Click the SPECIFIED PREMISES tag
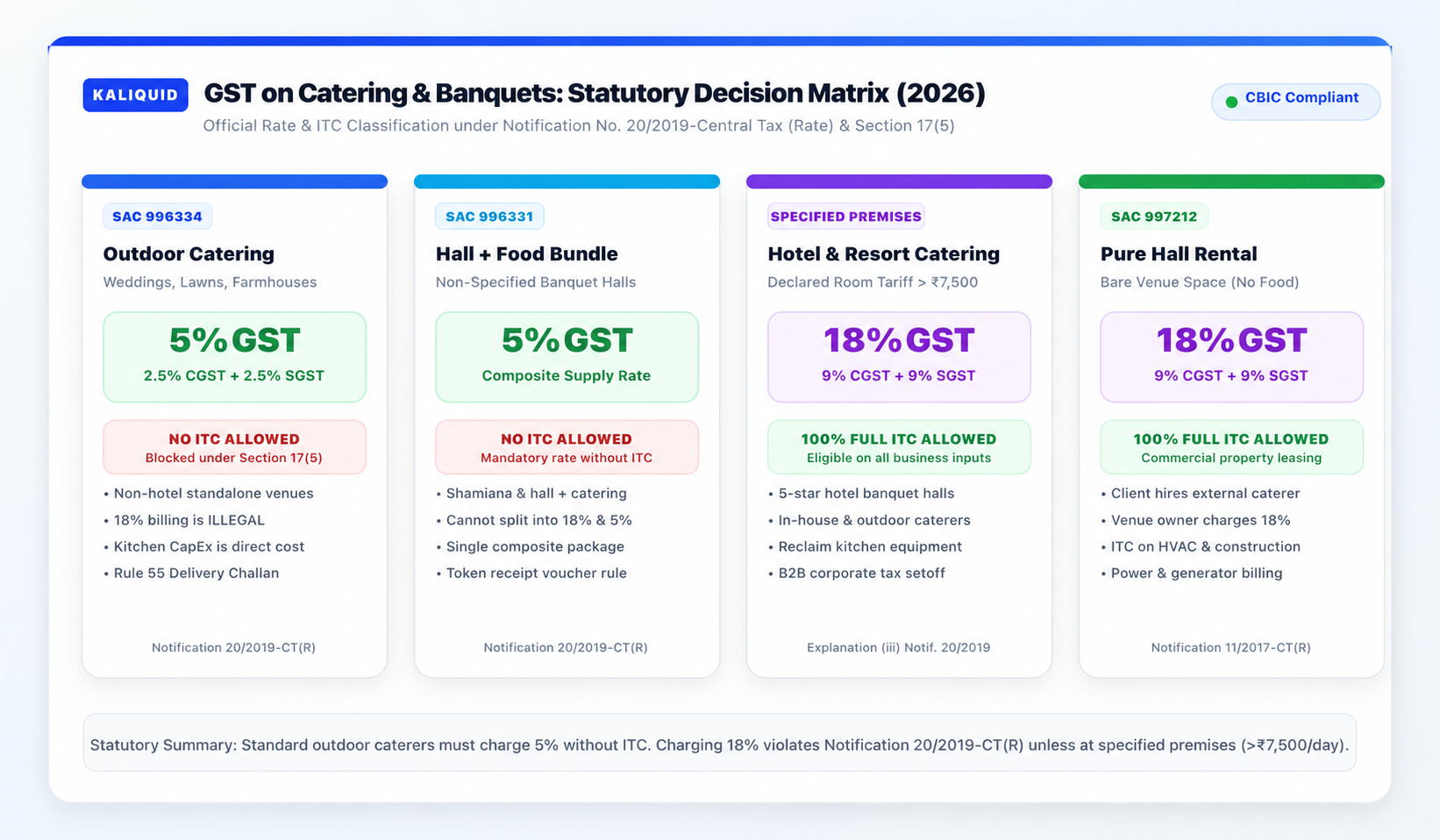Screen dimensions: 1440x840 846,217
